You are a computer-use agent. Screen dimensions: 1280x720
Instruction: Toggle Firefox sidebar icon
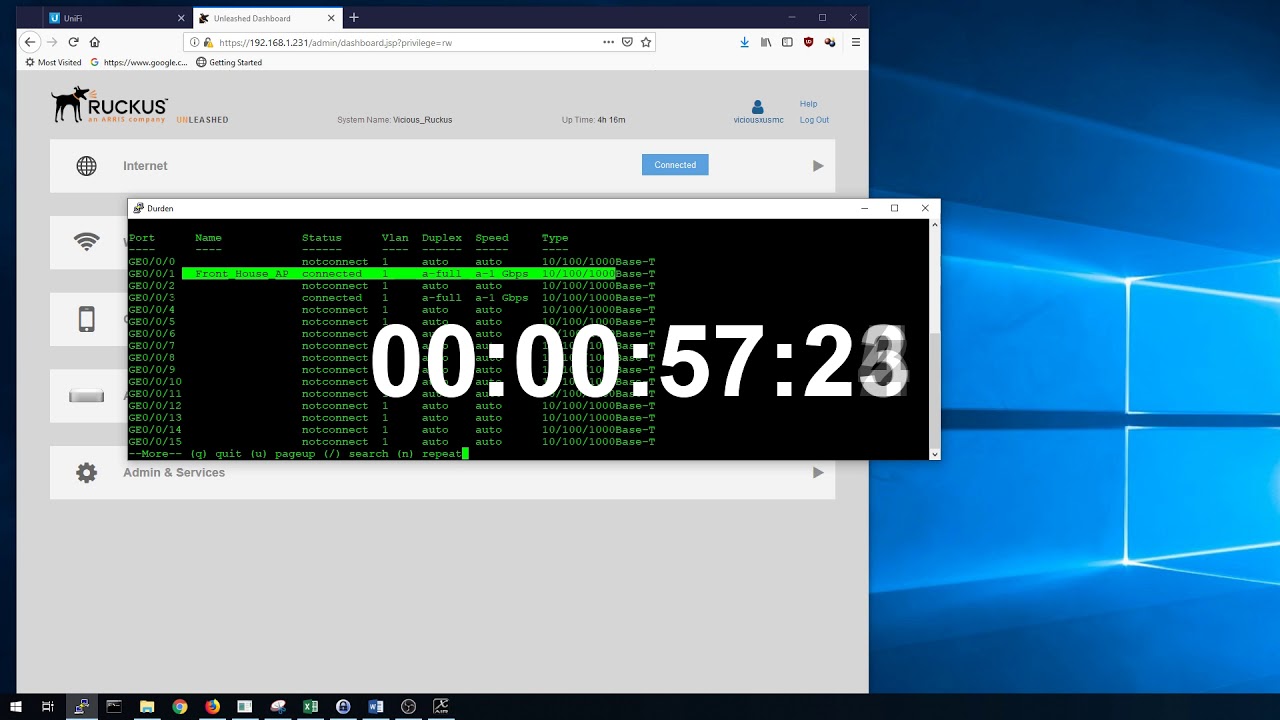pyautogui.click(x=787, y=42)
